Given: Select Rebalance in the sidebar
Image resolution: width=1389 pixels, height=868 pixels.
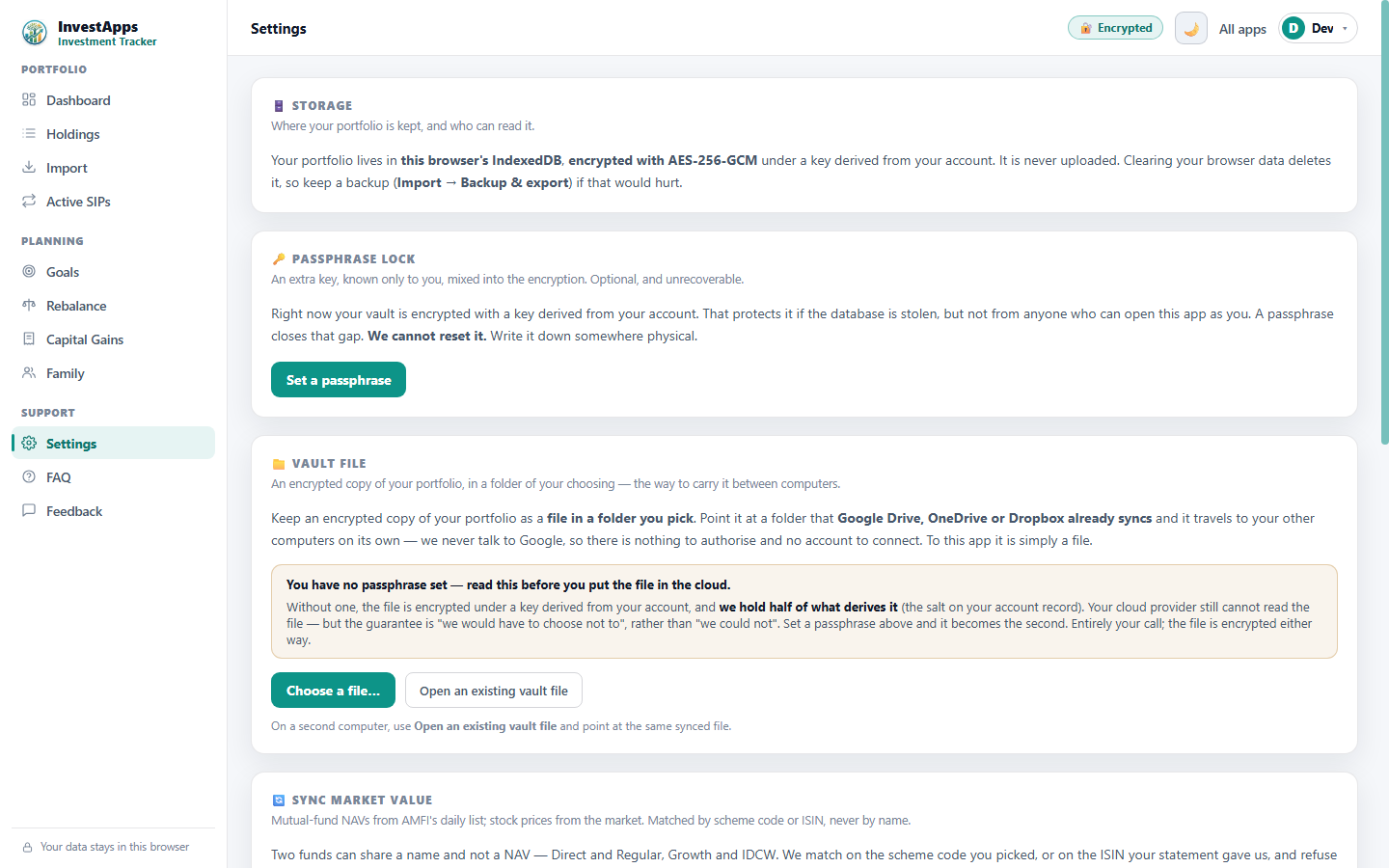Looking at the screenshot, I should (x=113, y=306).
